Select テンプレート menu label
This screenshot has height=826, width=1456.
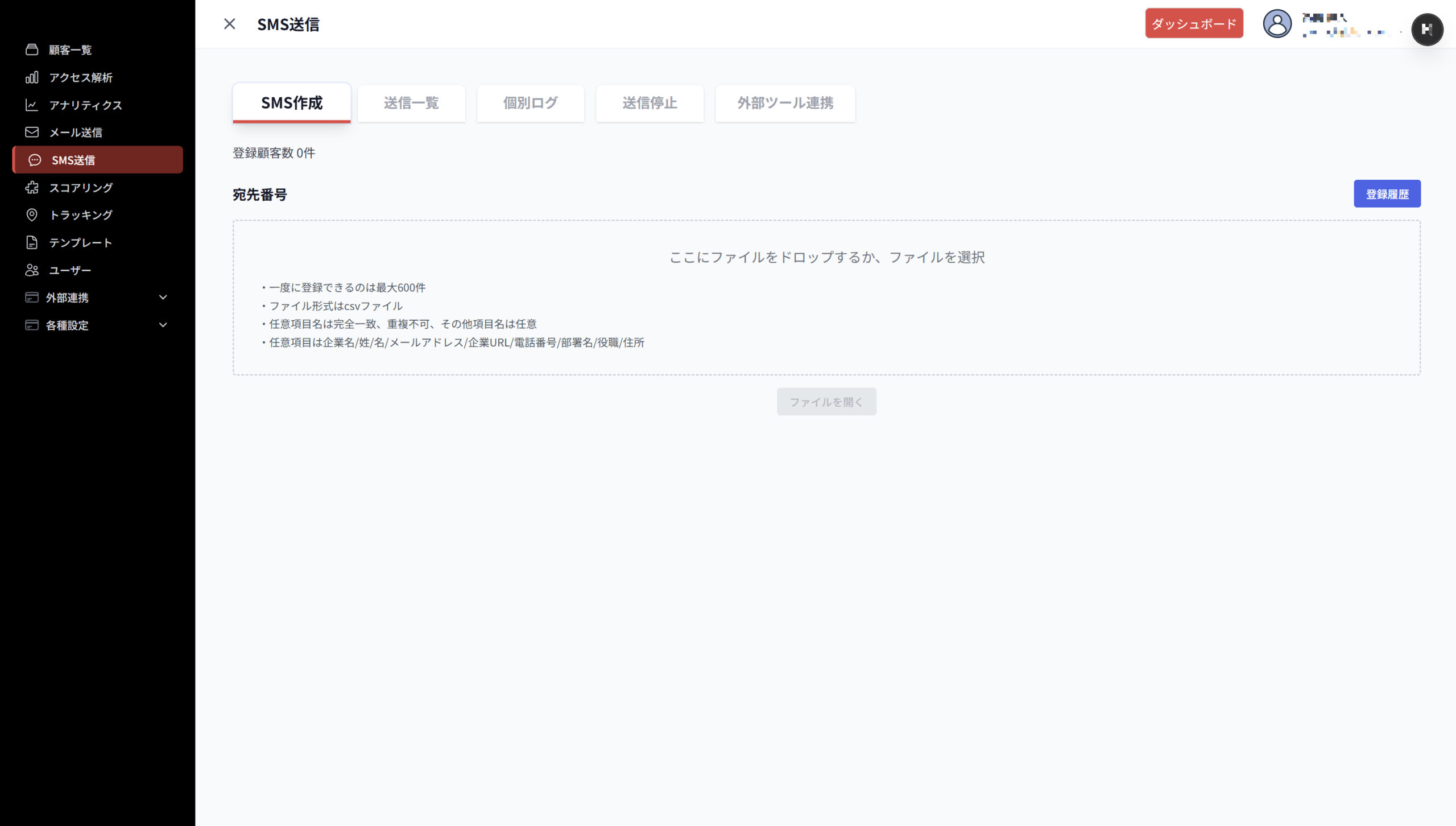pos(80,242)
